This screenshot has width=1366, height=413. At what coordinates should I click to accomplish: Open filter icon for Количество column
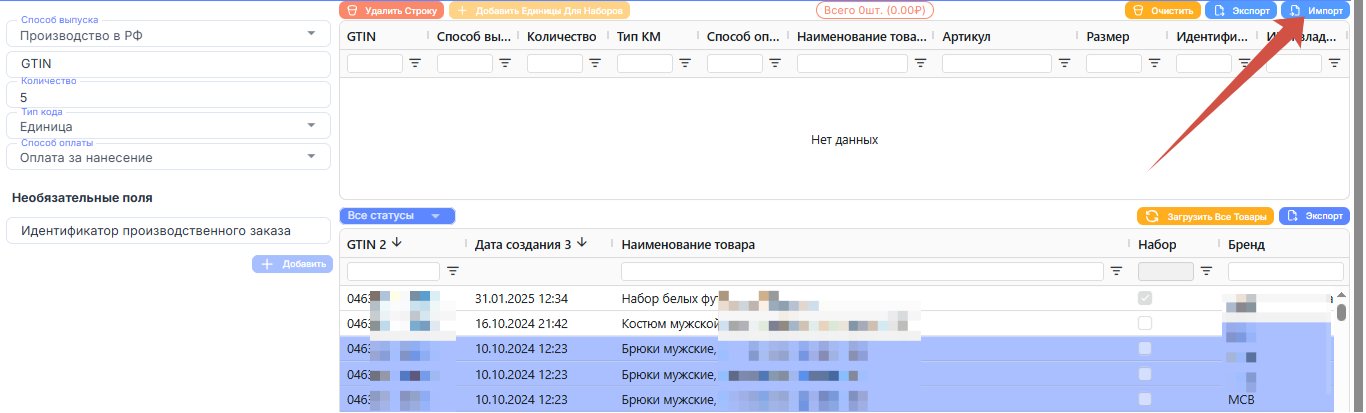coord(595,63)
